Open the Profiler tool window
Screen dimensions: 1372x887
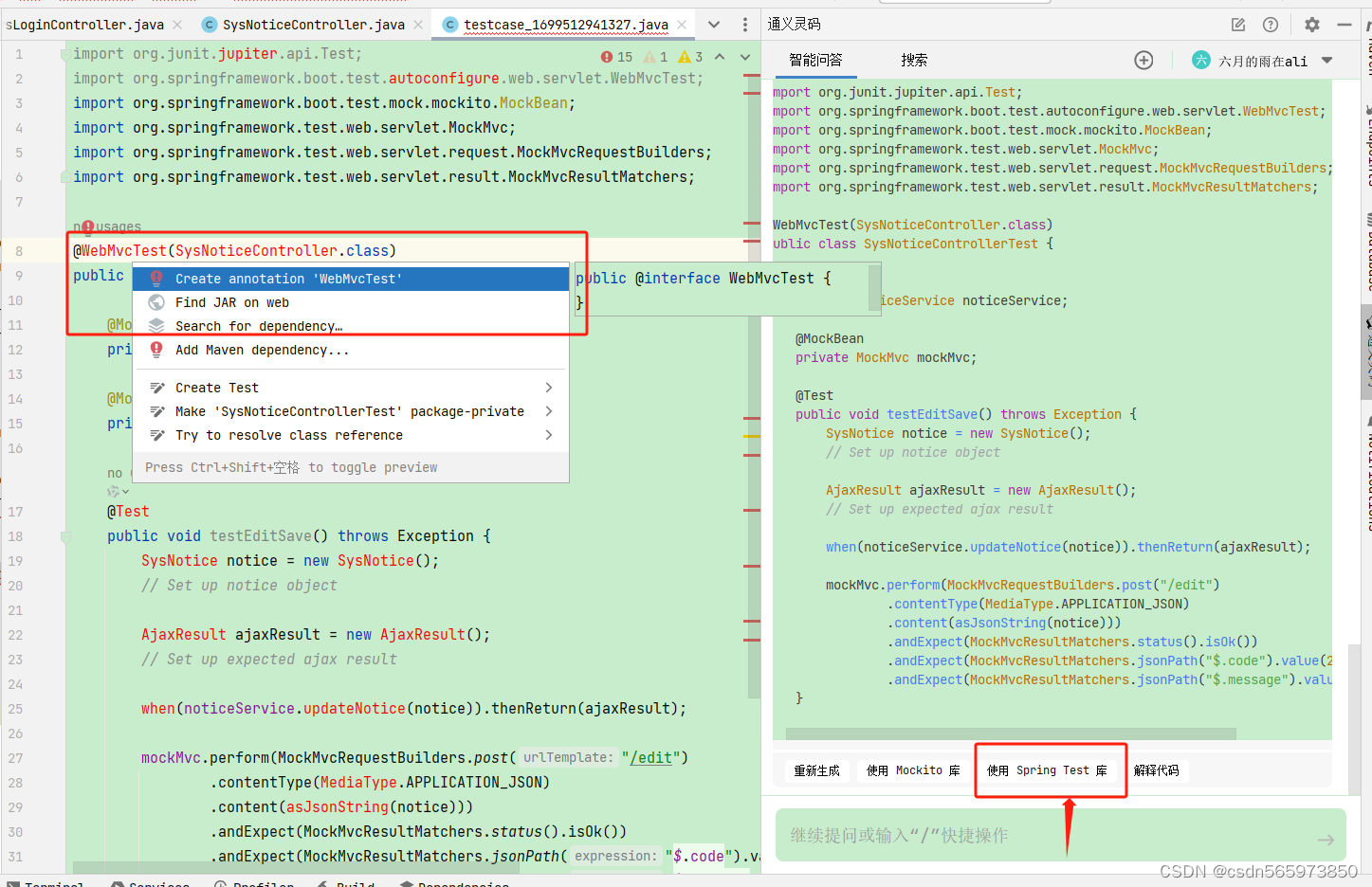pos(253,883)
